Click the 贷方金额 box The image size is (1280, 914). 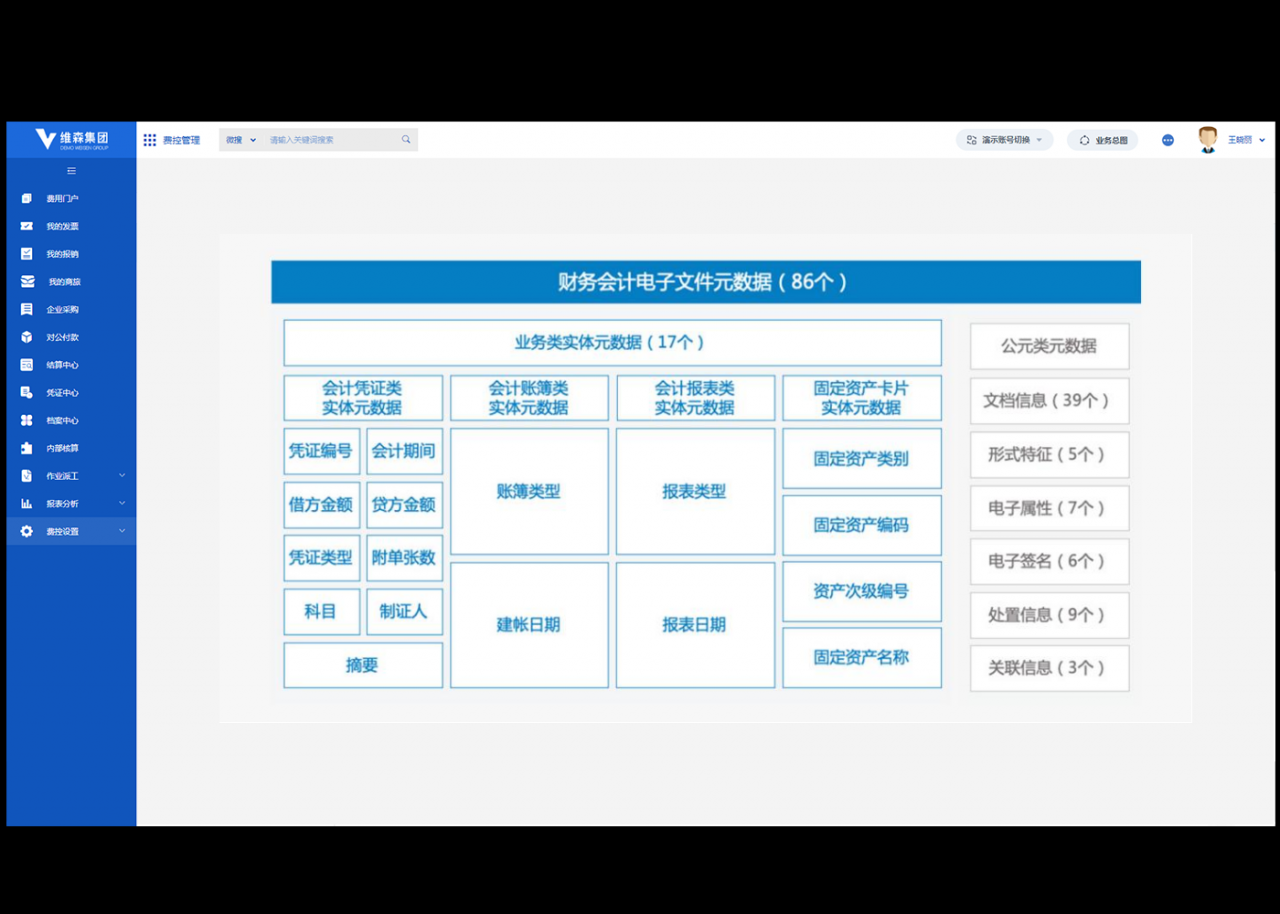click(x=404, y=505)
